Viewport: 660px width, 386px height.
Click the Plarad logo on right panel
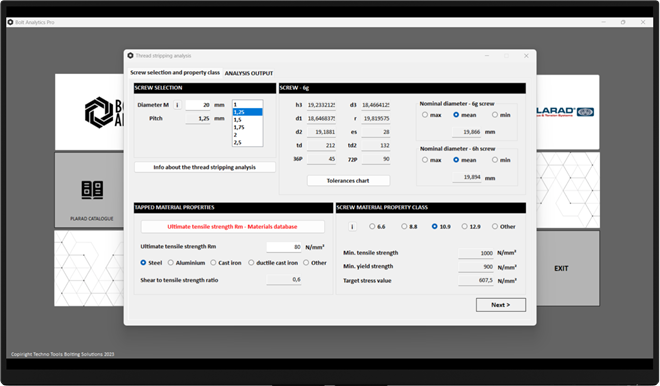565,112
